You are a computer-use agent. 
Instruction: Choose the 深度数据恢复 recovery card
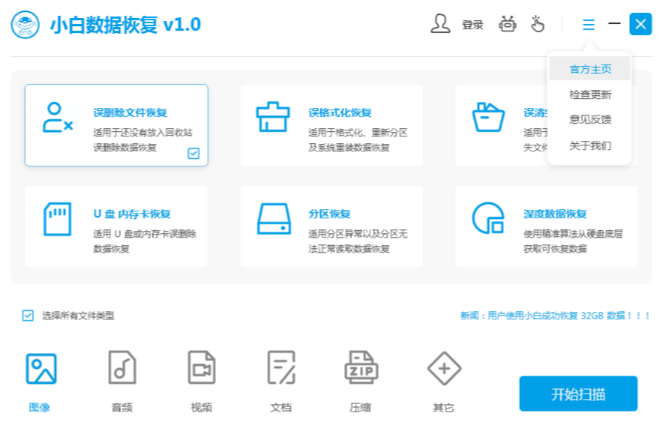point(546,226)
